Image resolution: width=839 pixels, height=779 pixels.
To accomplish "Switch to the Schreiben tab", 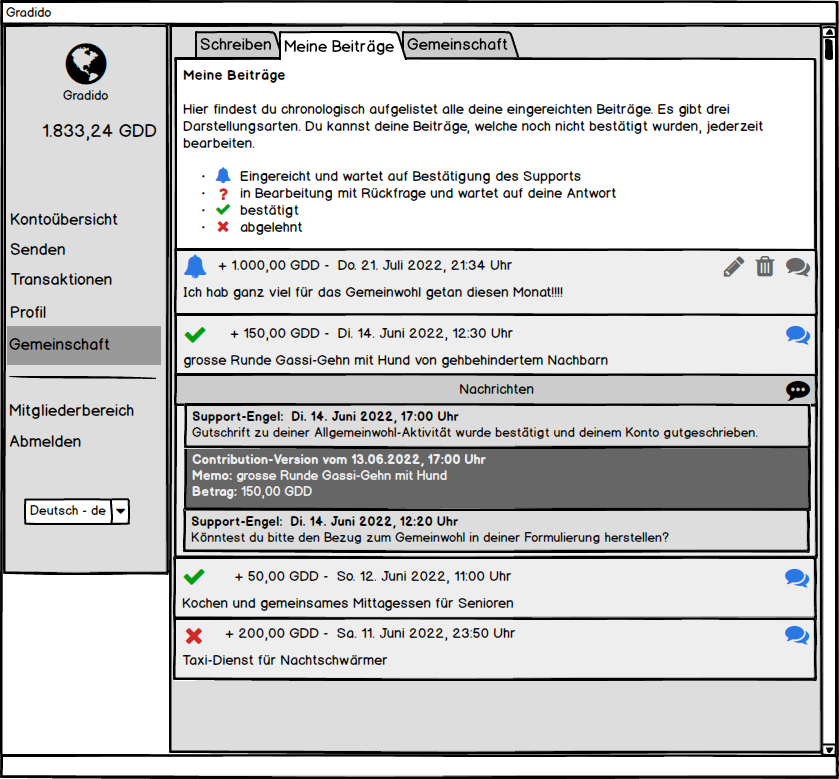I will coord(235,45).
